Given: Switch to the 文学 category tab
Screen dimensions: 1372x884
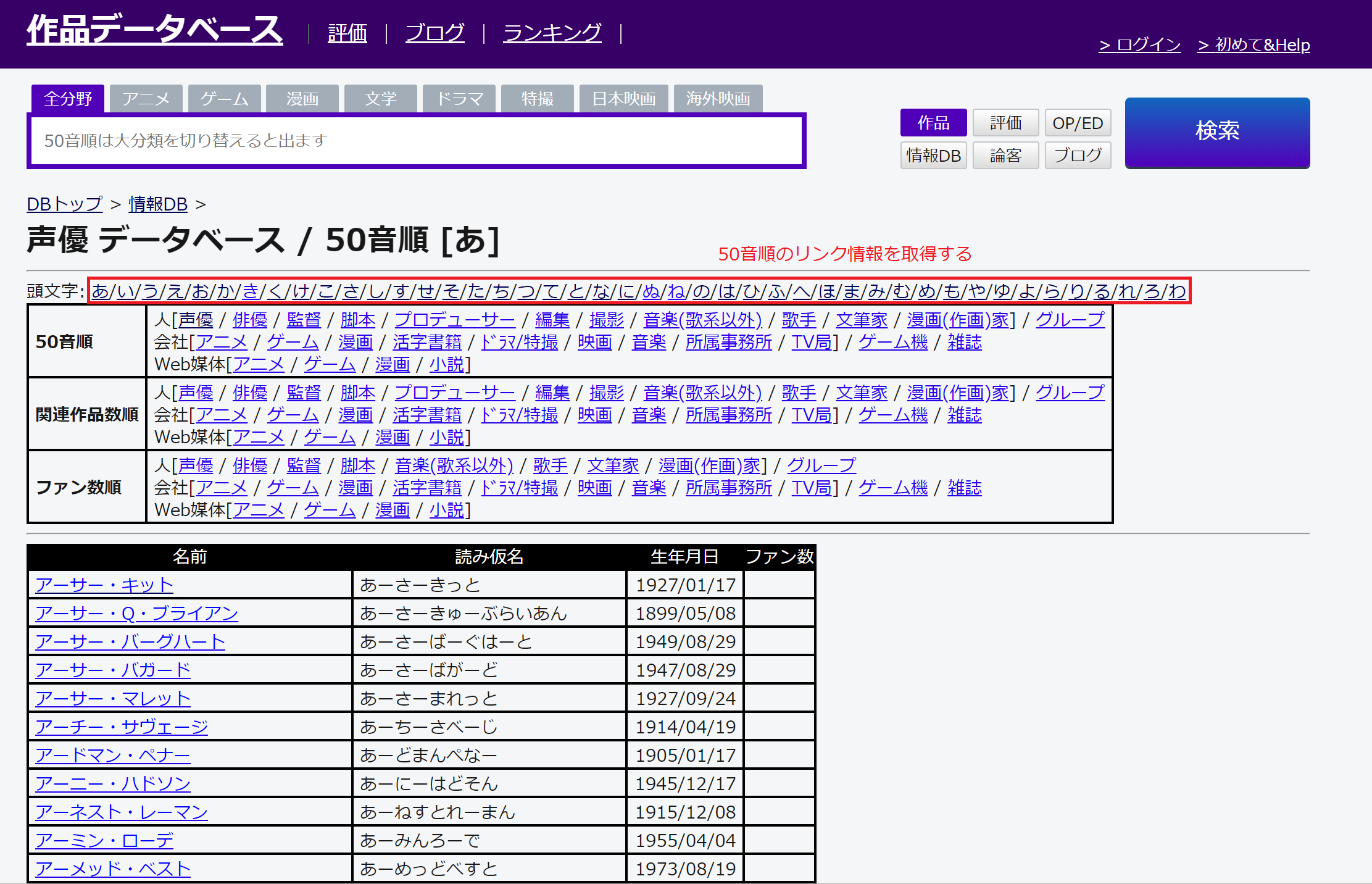Looking at the screenshot, I should point(381,99).
